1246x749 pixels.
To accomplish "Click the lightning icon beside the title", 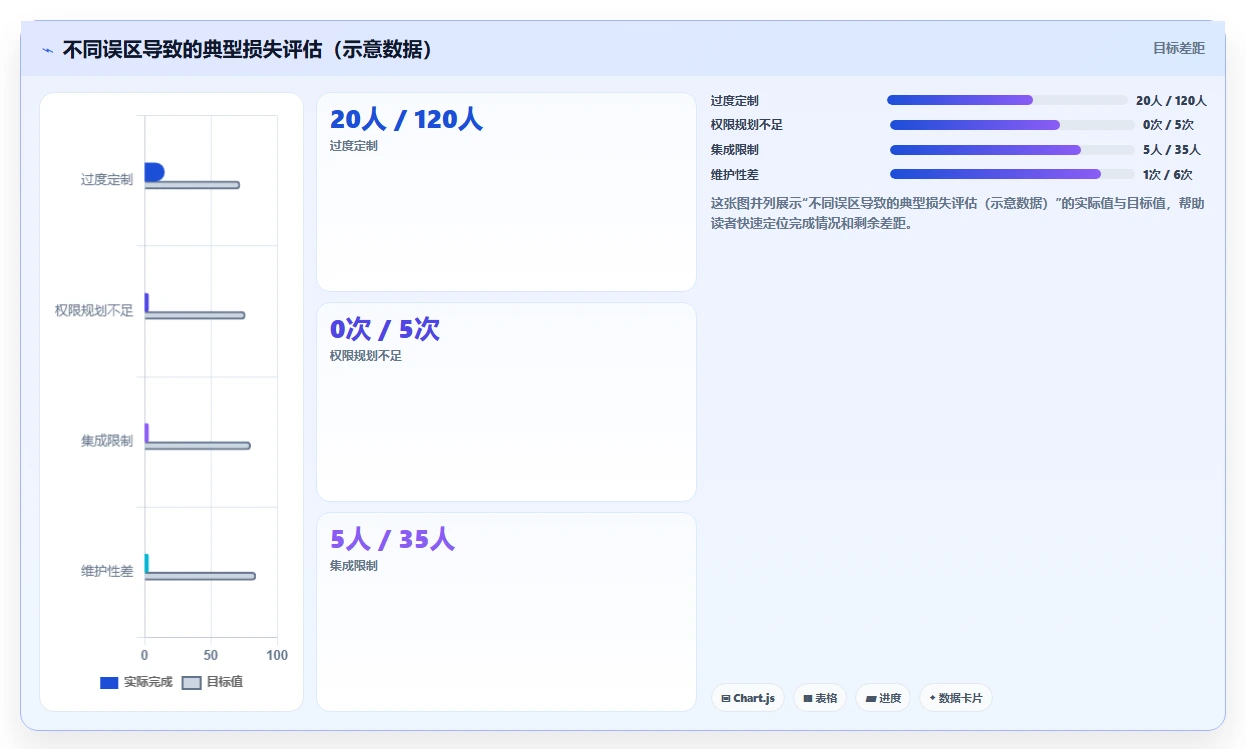I will (x=48, y=50).
